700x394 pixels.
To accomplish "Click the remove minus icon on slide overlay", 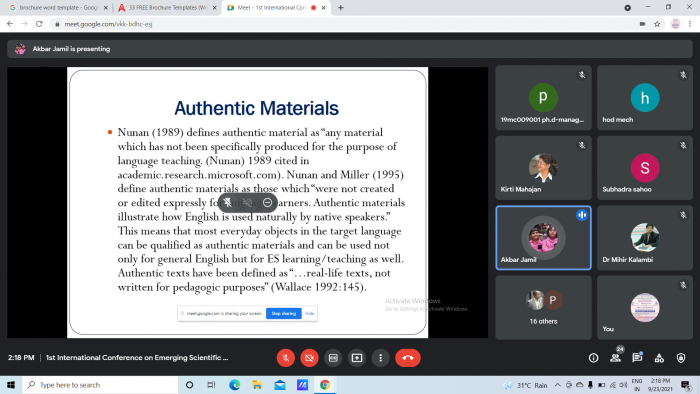I will pos(267,203).
